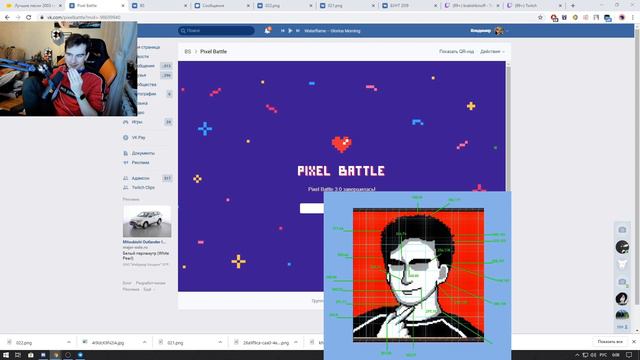Show the QR code link
This screenshot has height=360, width=640.
[456, 51]
